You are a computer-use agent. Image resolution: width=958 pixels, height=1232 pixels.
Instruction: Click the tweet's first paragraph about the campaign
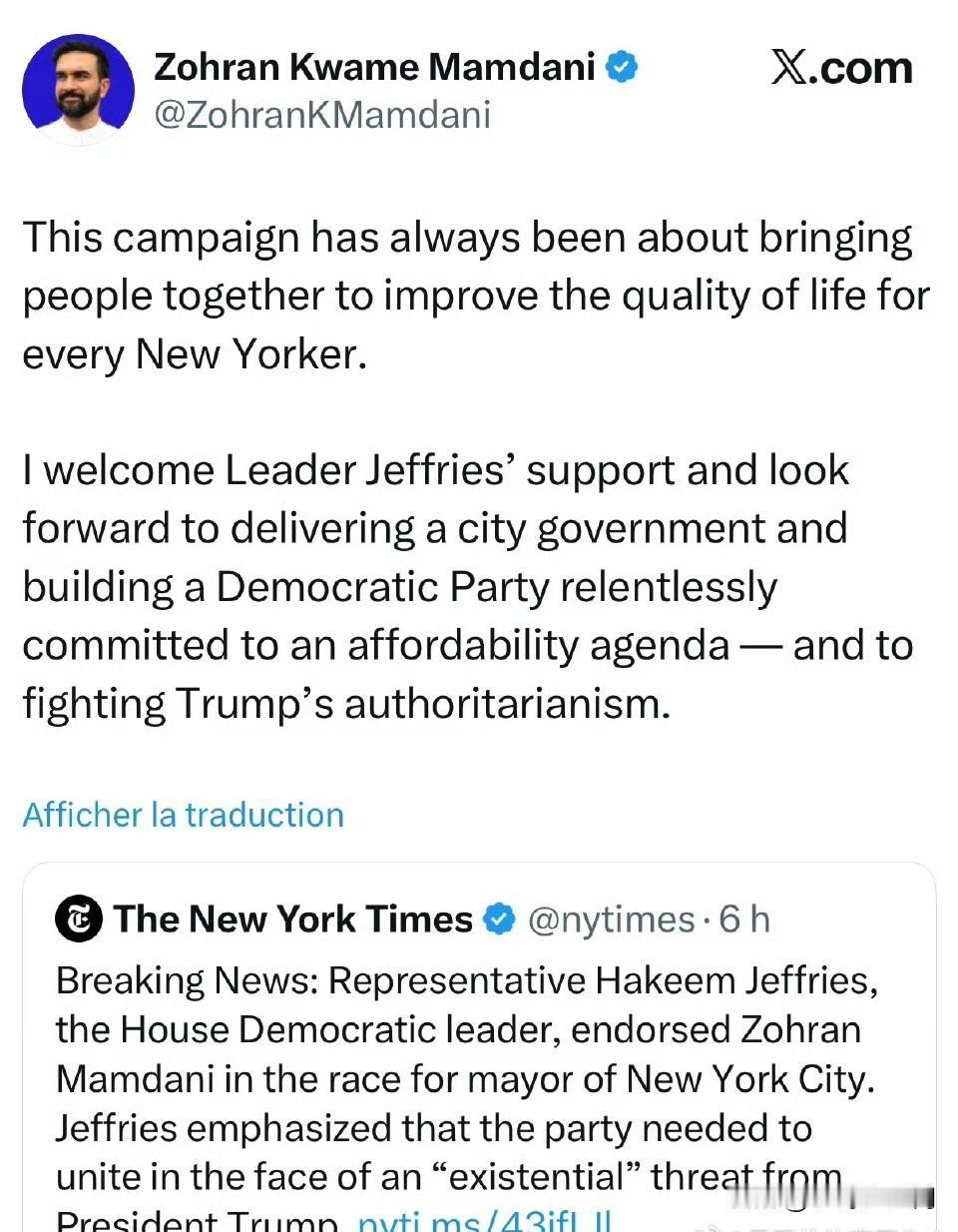[469, 297]
